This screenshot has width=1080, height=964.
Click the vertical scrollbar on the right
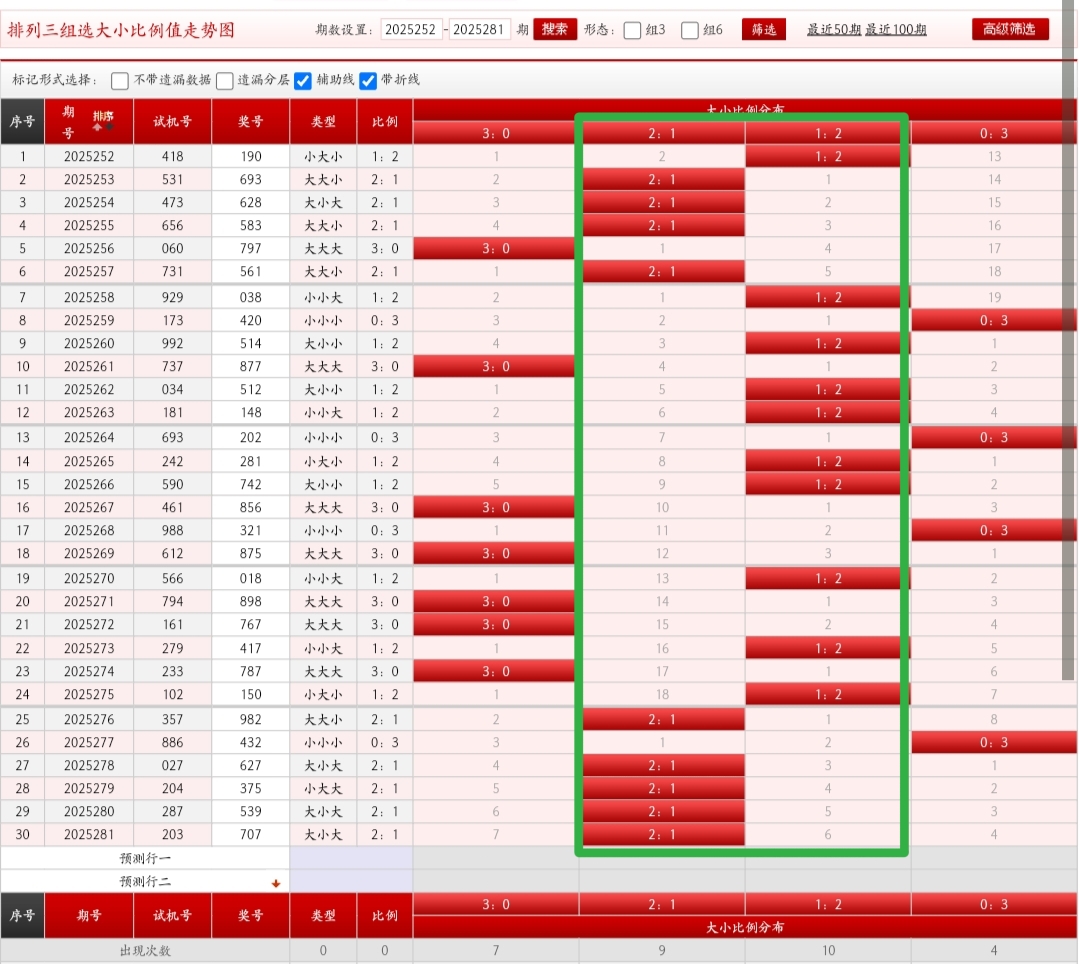(x=1069, y=350)
